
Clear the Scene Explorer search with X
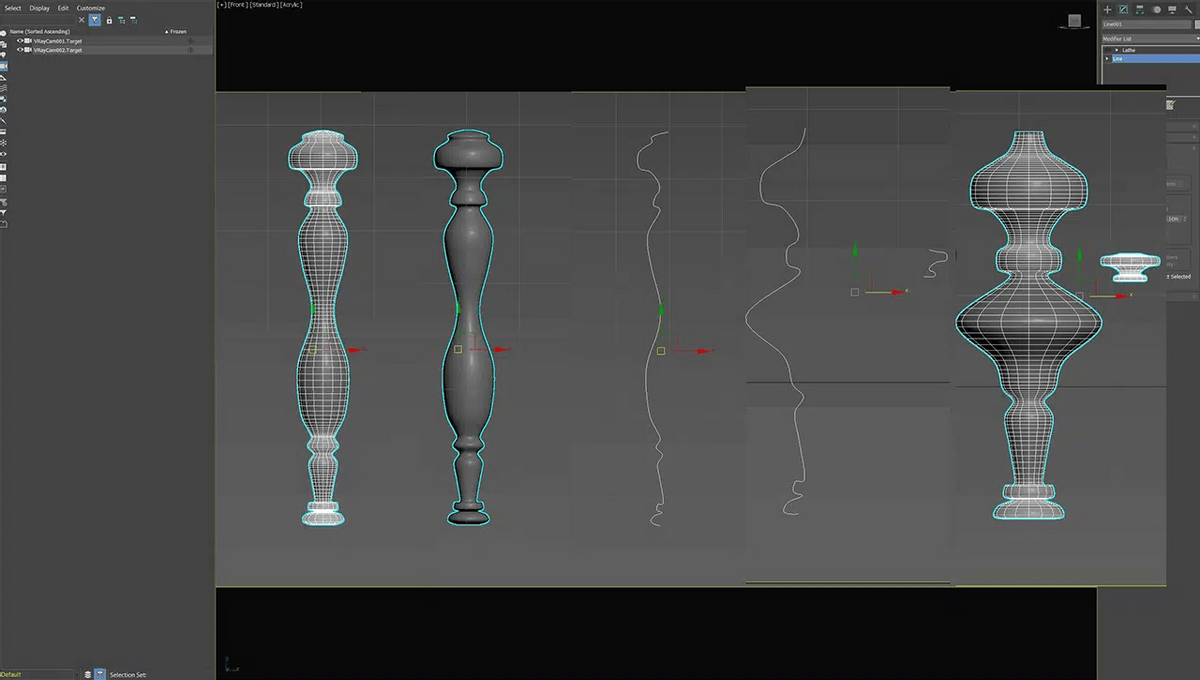point(82,20)
